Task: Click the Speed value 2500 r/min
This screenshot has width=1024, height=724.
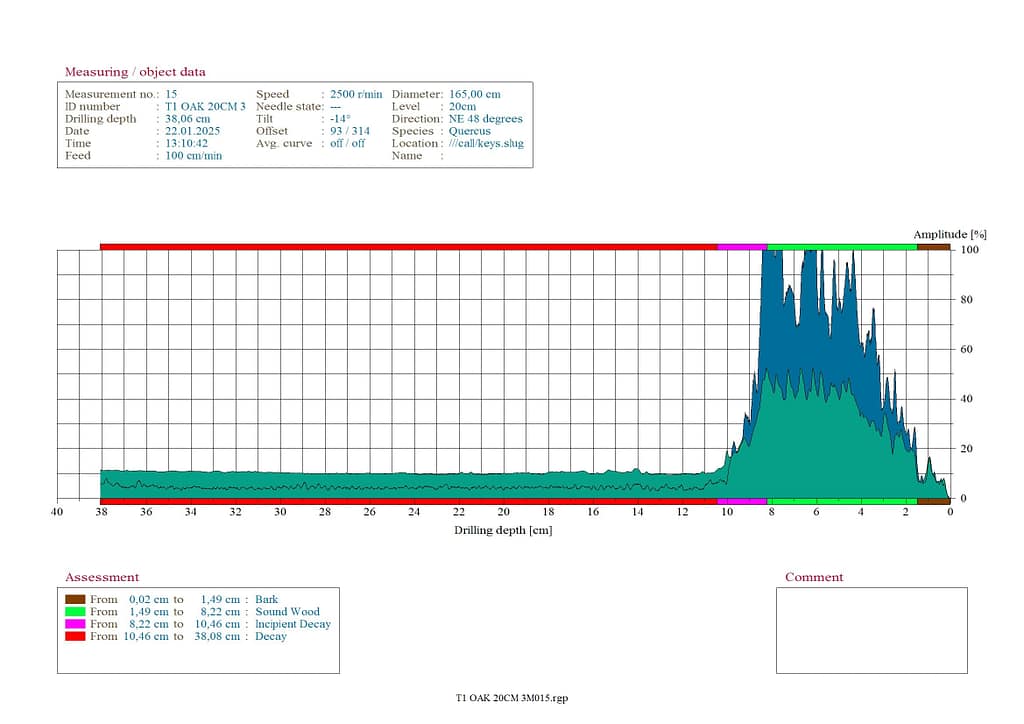Action: 356,94
